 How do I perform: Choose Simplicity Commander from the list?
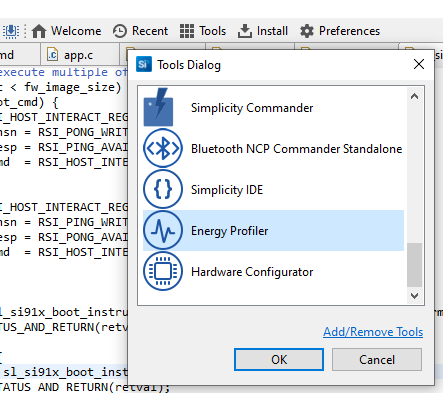pos(273,107)
